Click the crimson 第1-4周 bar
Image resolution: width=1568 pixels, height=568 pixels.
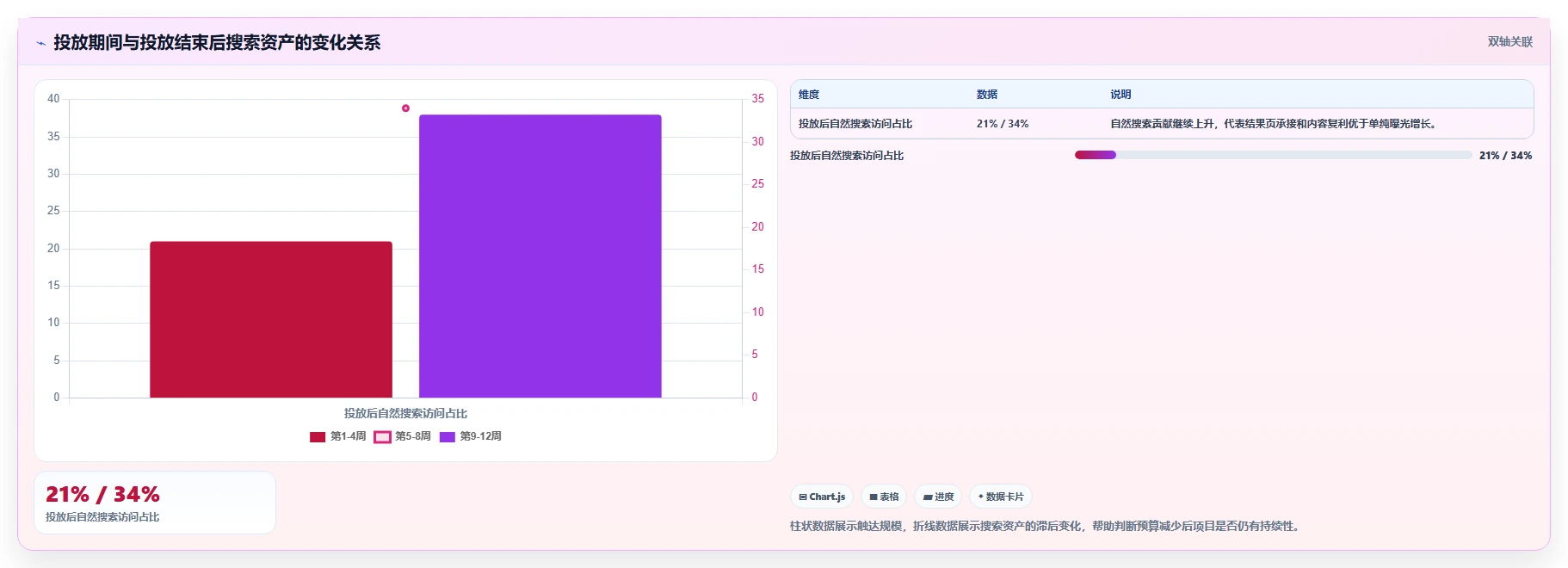271,319
